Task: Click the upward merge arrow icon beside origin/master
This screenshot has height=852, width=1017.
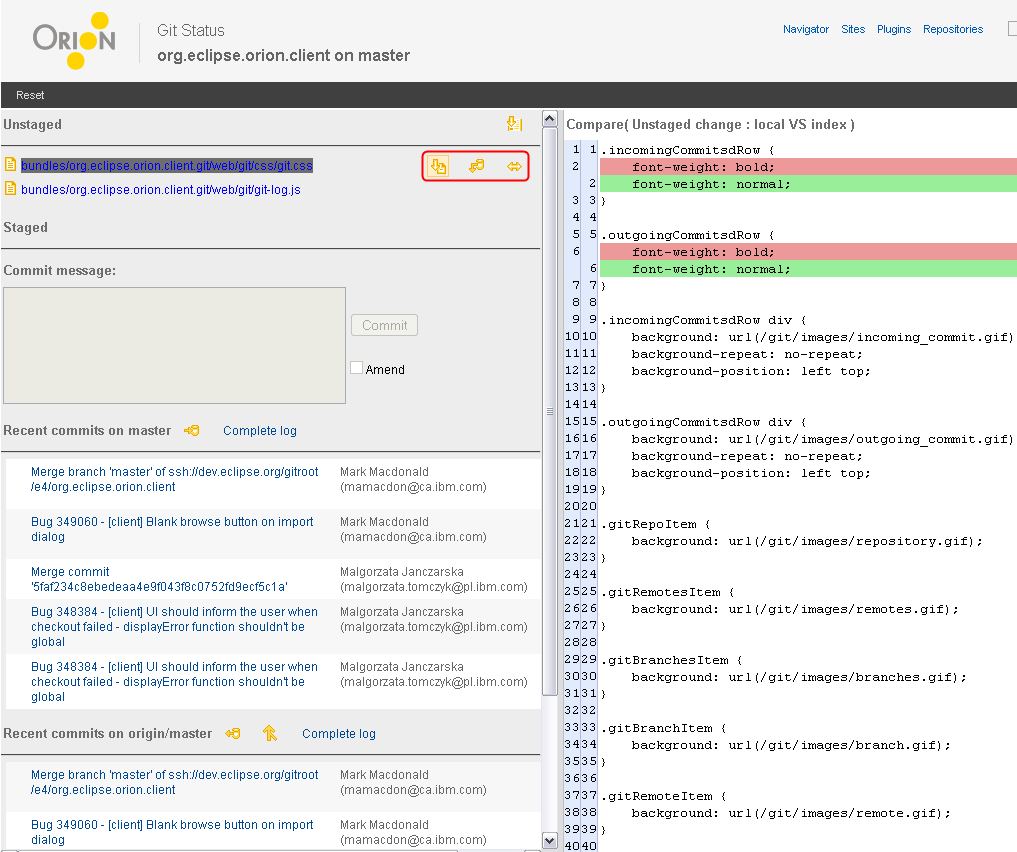Action: 270,733
